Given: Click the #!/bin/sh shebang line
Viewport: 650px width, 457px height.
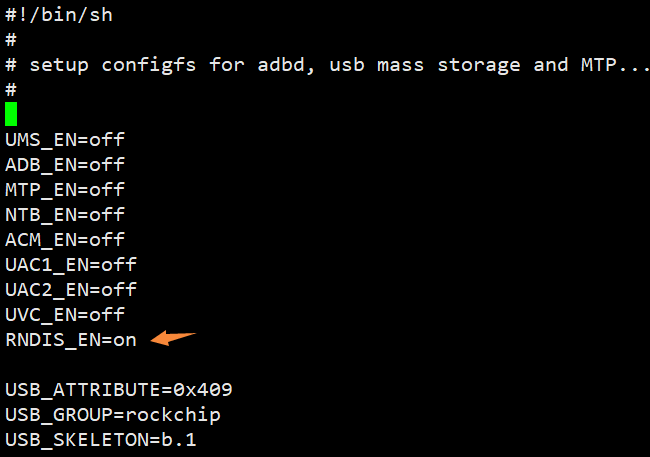Looking at the screenshot, I should pyautogui.click(x=59, y=15).
